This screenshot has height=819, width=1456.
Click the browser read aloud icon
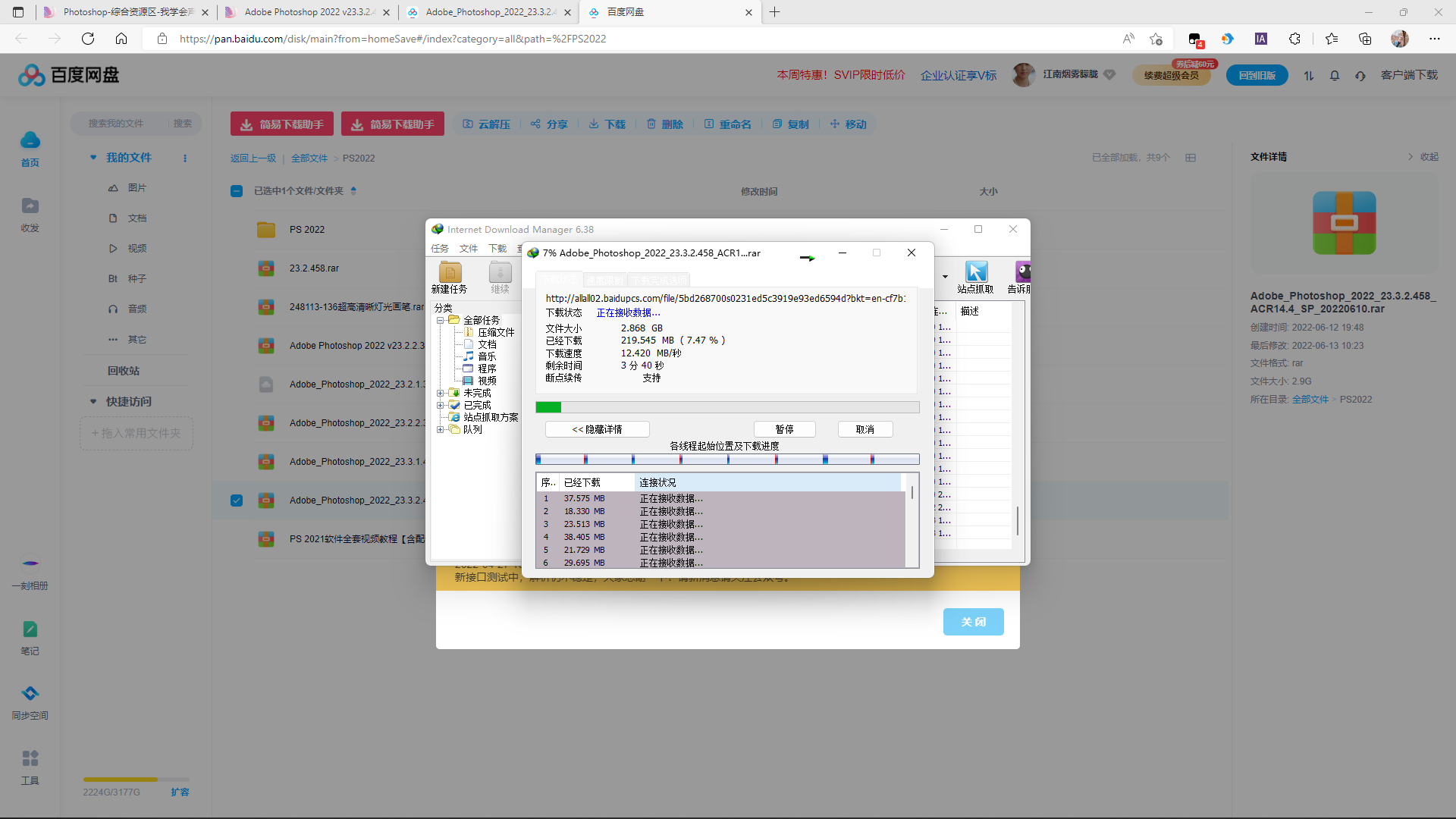pos(1128,39)
